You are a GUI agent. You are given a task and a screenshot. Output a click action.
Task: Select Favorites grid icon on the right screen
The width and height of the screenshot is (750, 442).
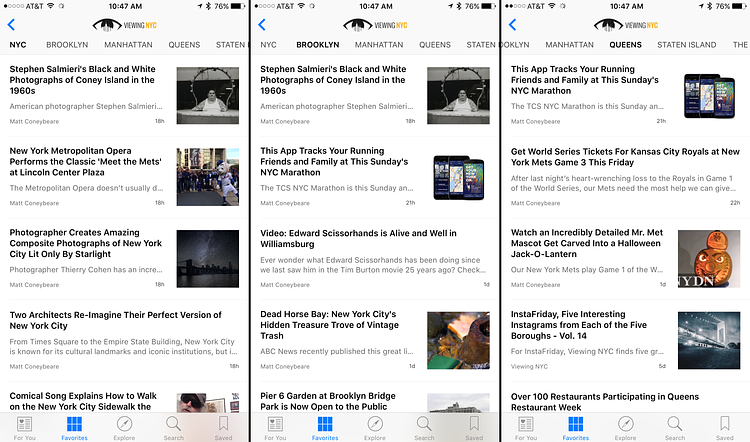[575, 427]
